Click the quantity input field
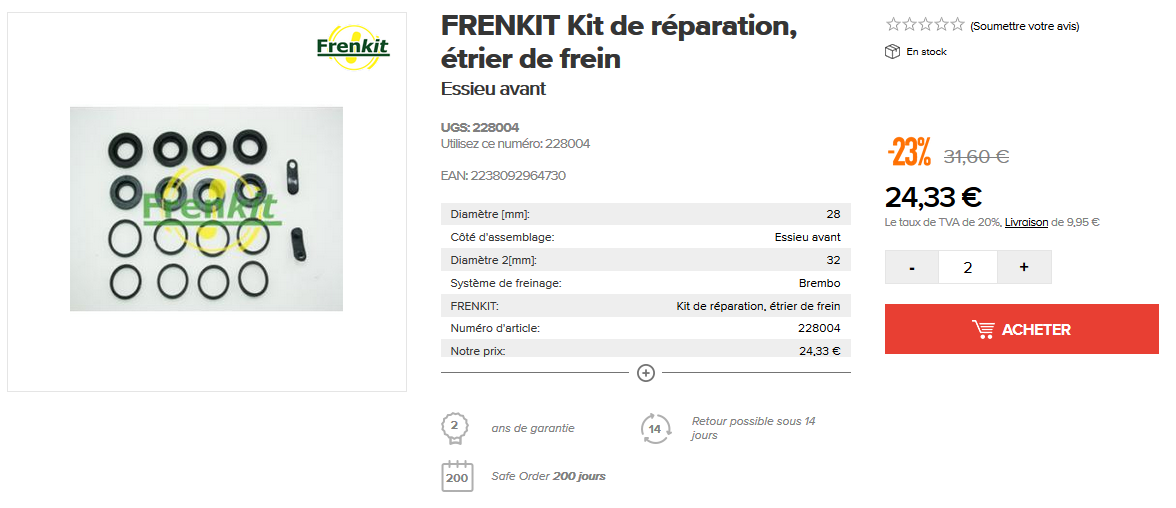 [967, 267]
